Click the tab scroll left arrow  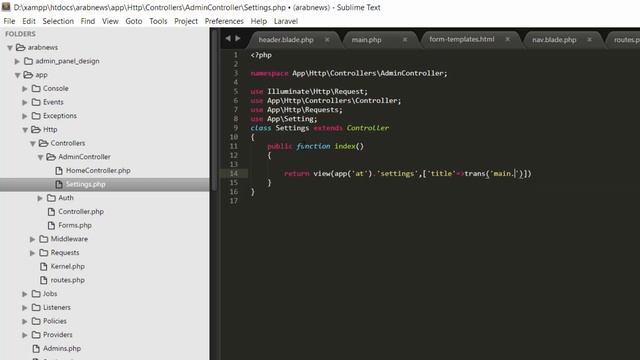(228, 38)
